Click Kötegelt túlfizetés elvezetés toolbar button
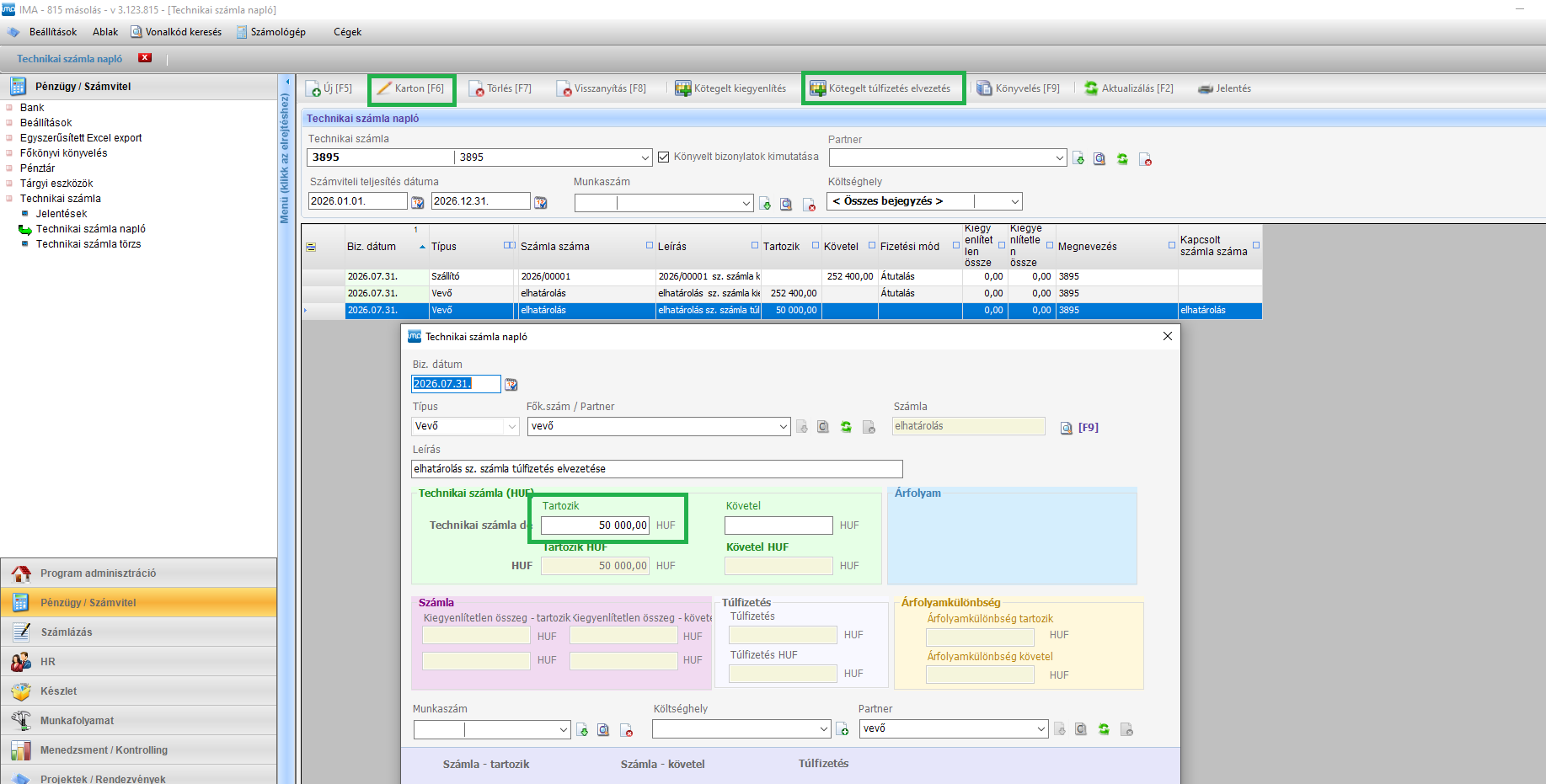 (x=880, y=88)
